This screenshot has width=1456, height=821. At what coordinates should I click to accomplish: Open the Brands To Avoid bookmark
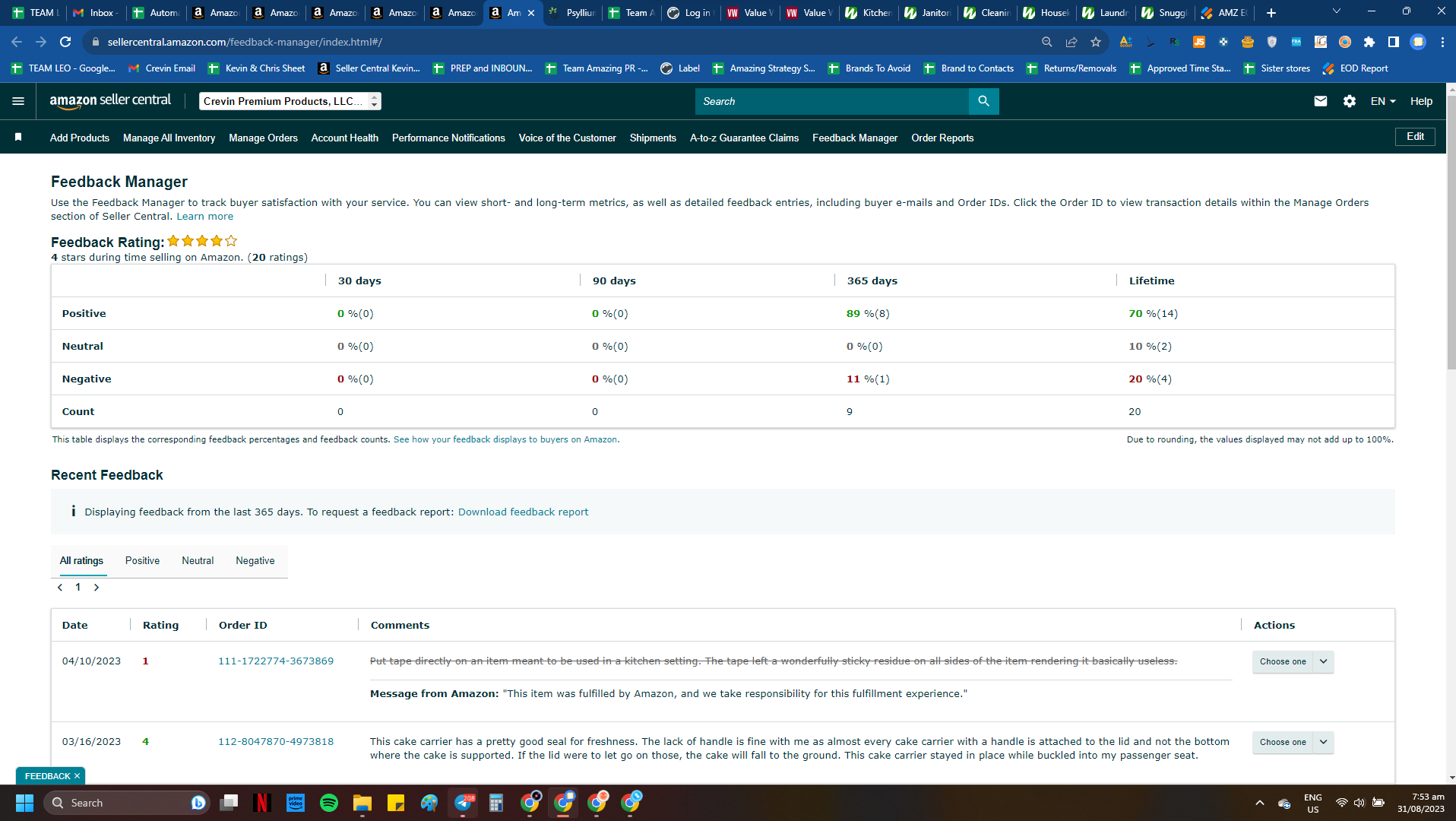pos(869,68)
